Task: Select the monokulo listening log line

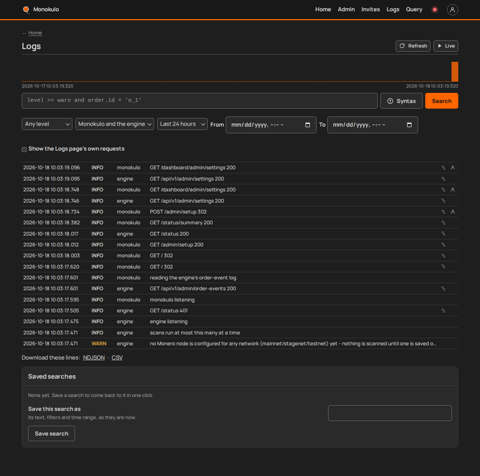Action: click(x=239, y=300)
